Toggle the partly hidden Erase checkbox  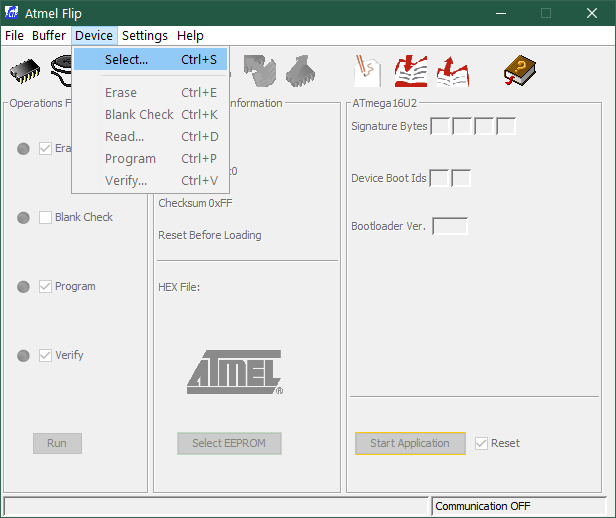pos(45,148)
